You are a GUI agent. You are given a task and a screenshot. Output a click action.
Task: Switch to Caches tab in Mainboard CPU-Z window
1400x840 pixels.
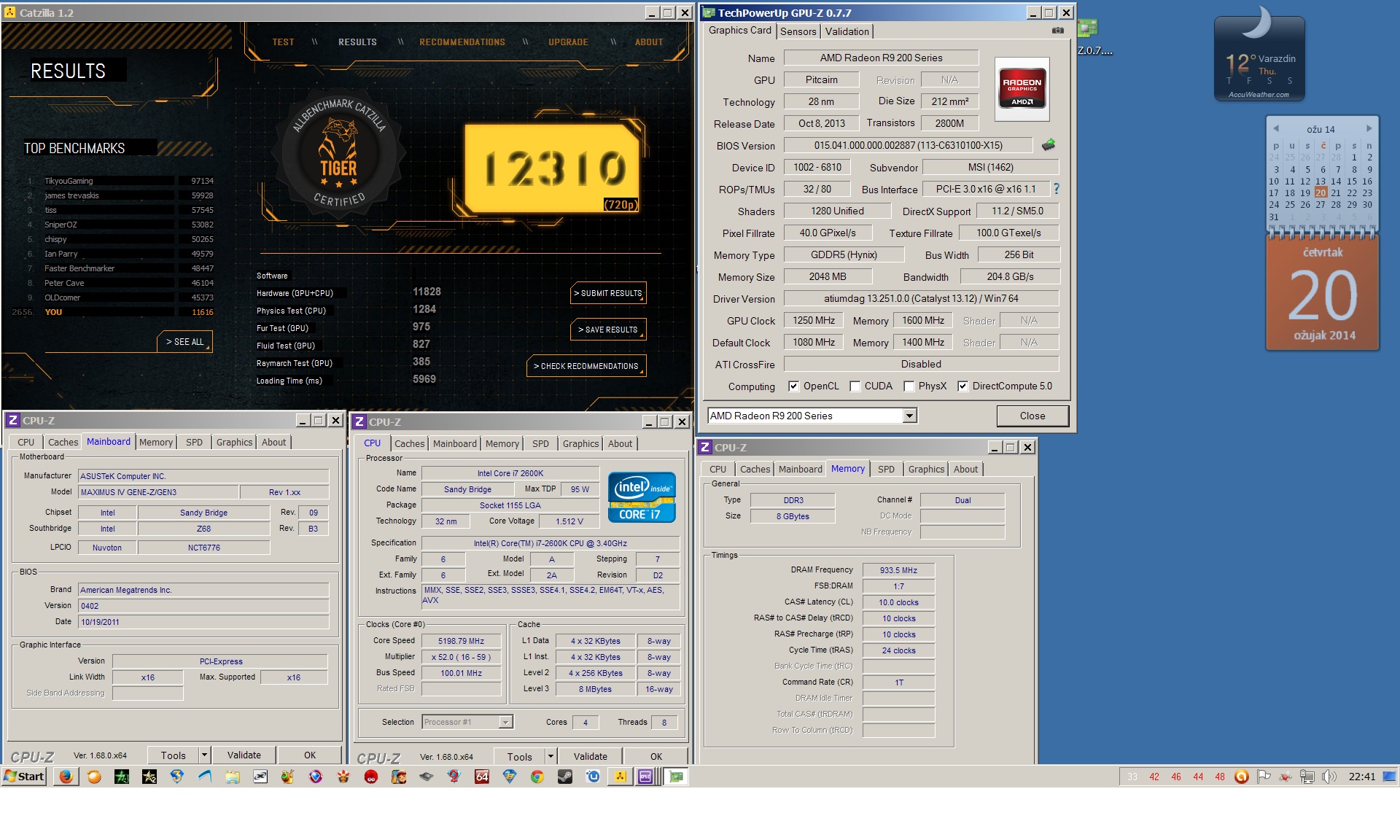63,443
